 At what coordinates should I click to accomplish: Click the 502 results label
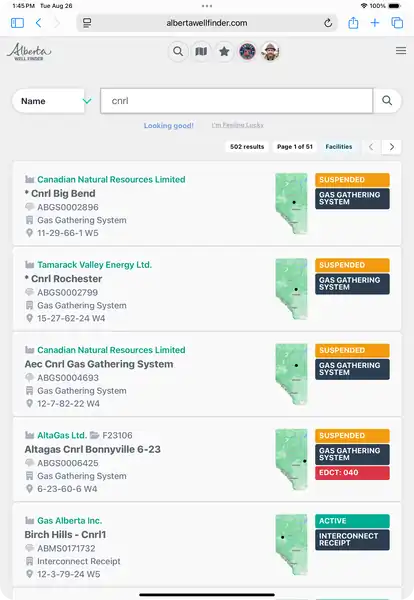coord(247,147)
